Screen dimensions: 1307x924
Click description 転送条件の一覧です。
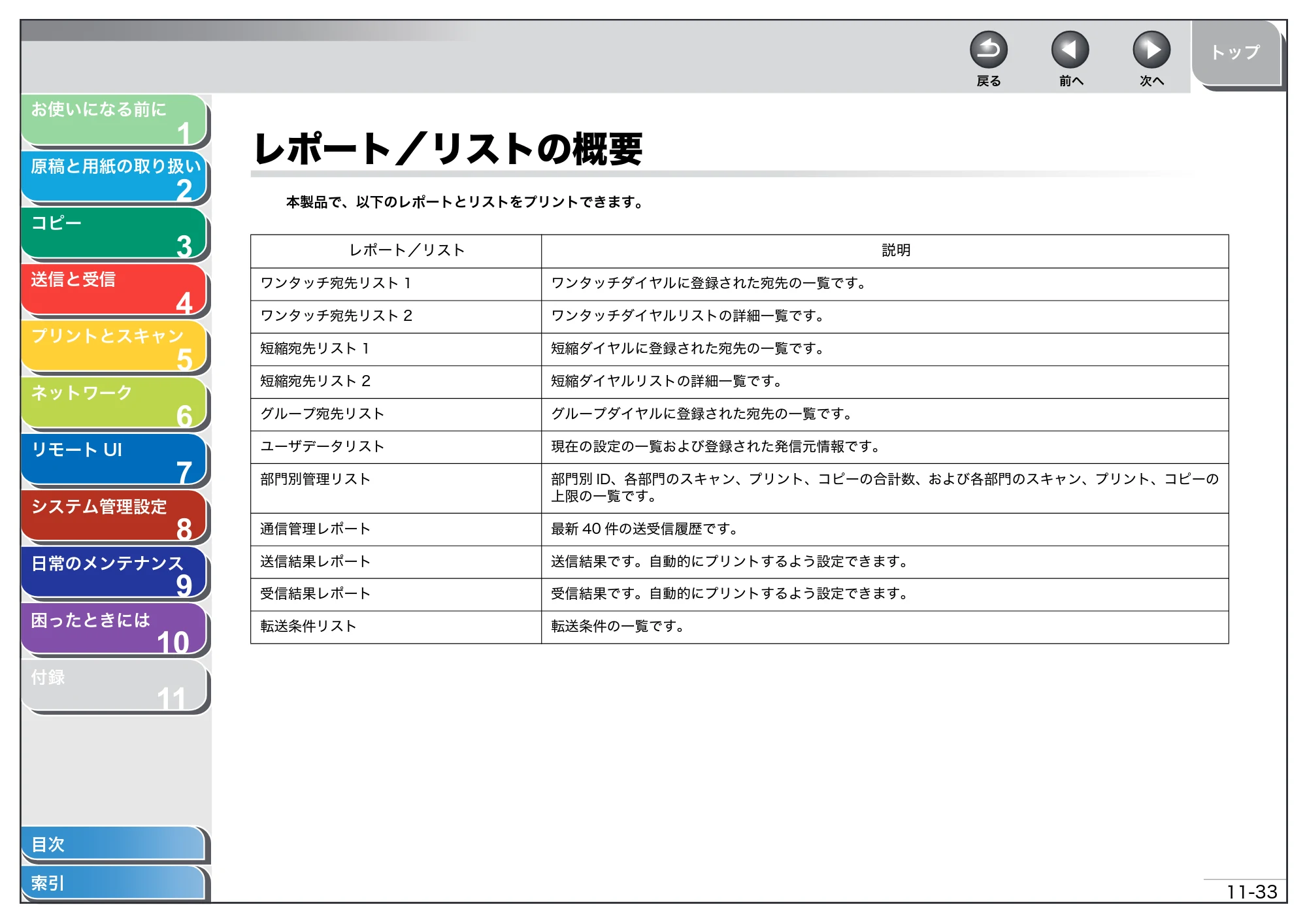click(618, 626)
